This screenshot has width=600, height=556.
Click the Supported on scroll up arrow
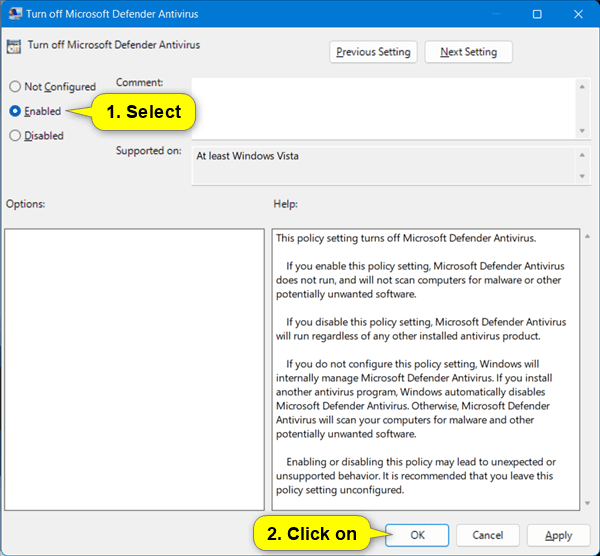(x=582, y=155)
